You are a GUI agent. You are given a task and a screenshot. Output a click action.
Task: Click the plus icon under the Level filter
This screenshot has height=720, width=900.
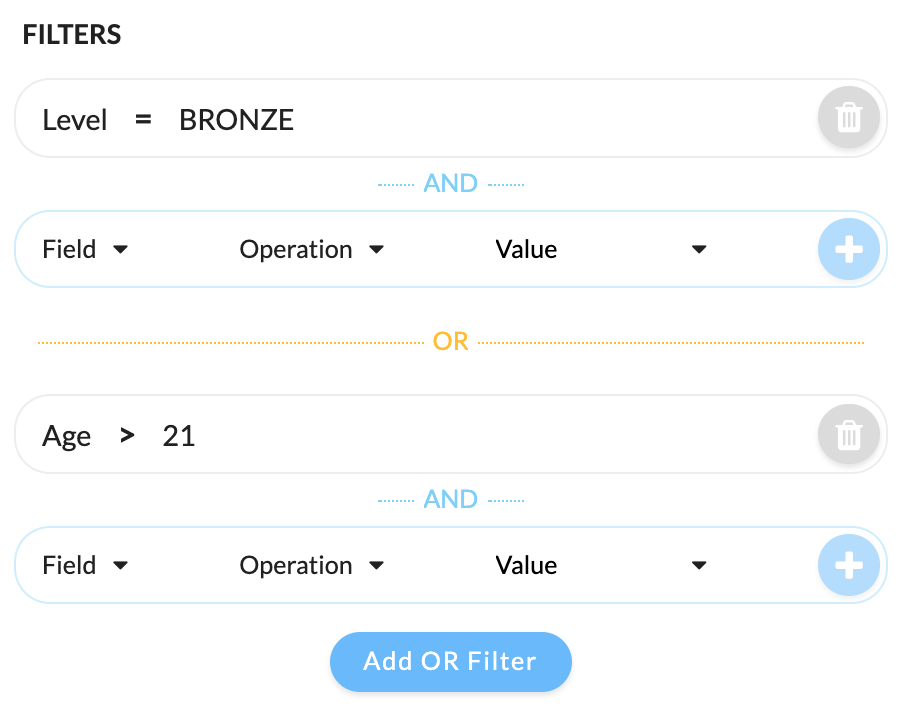(x=848, y=249)
